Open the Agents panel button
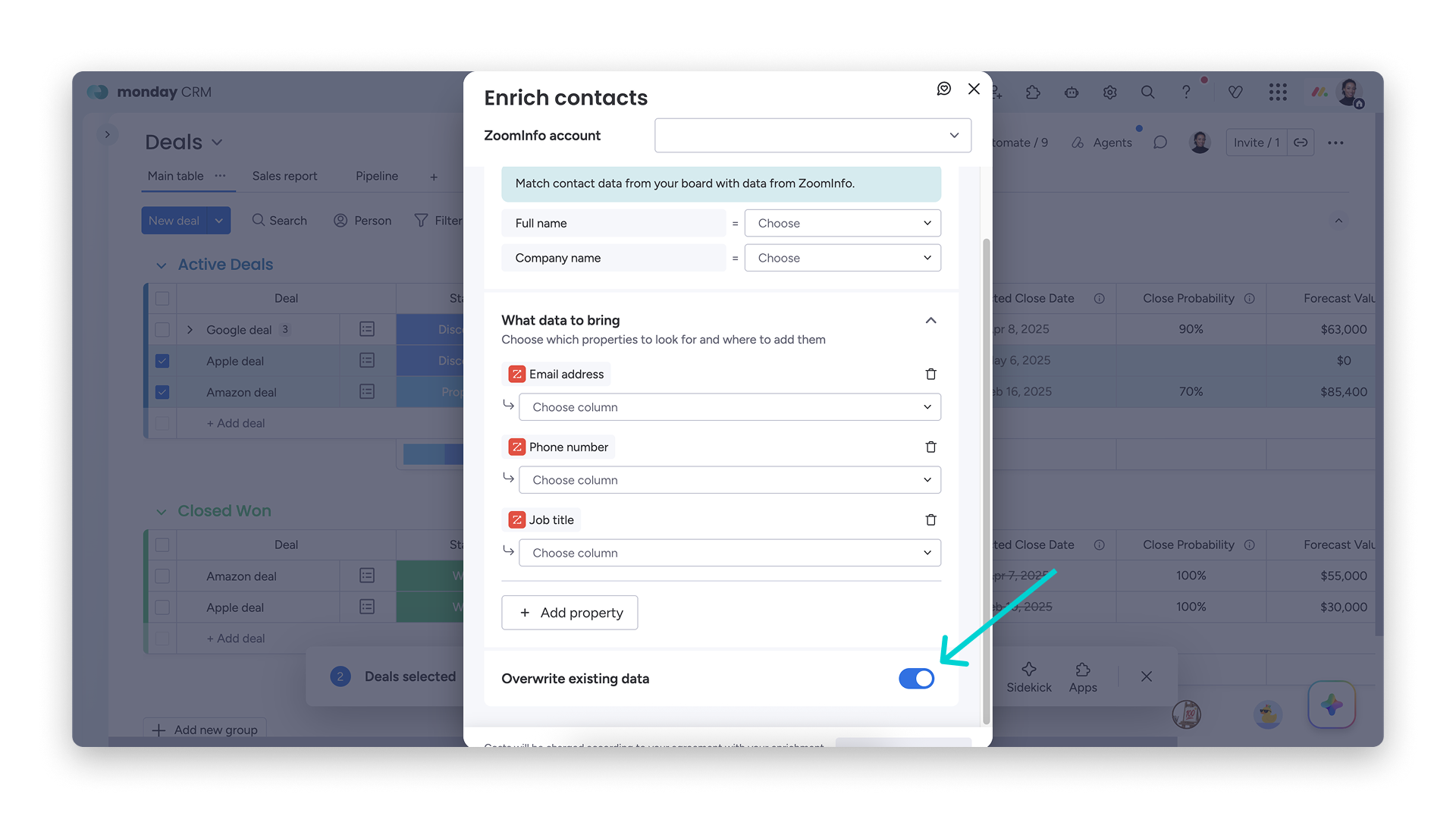Image resolution: width=1456 pixels, height=819 pixels. (1102, 143)
